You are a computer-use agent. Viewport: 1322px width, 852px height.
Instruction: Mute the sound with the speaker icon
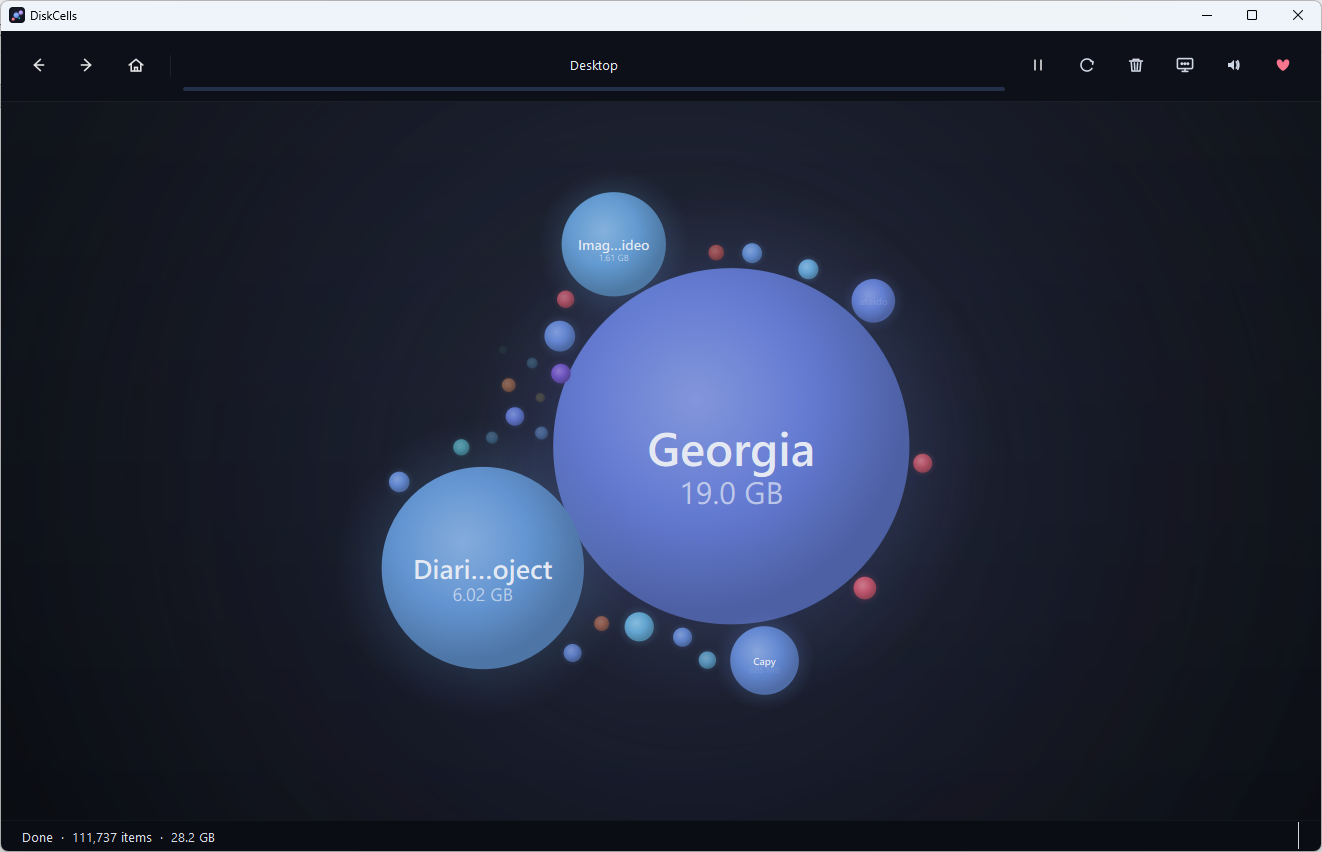1234,65
